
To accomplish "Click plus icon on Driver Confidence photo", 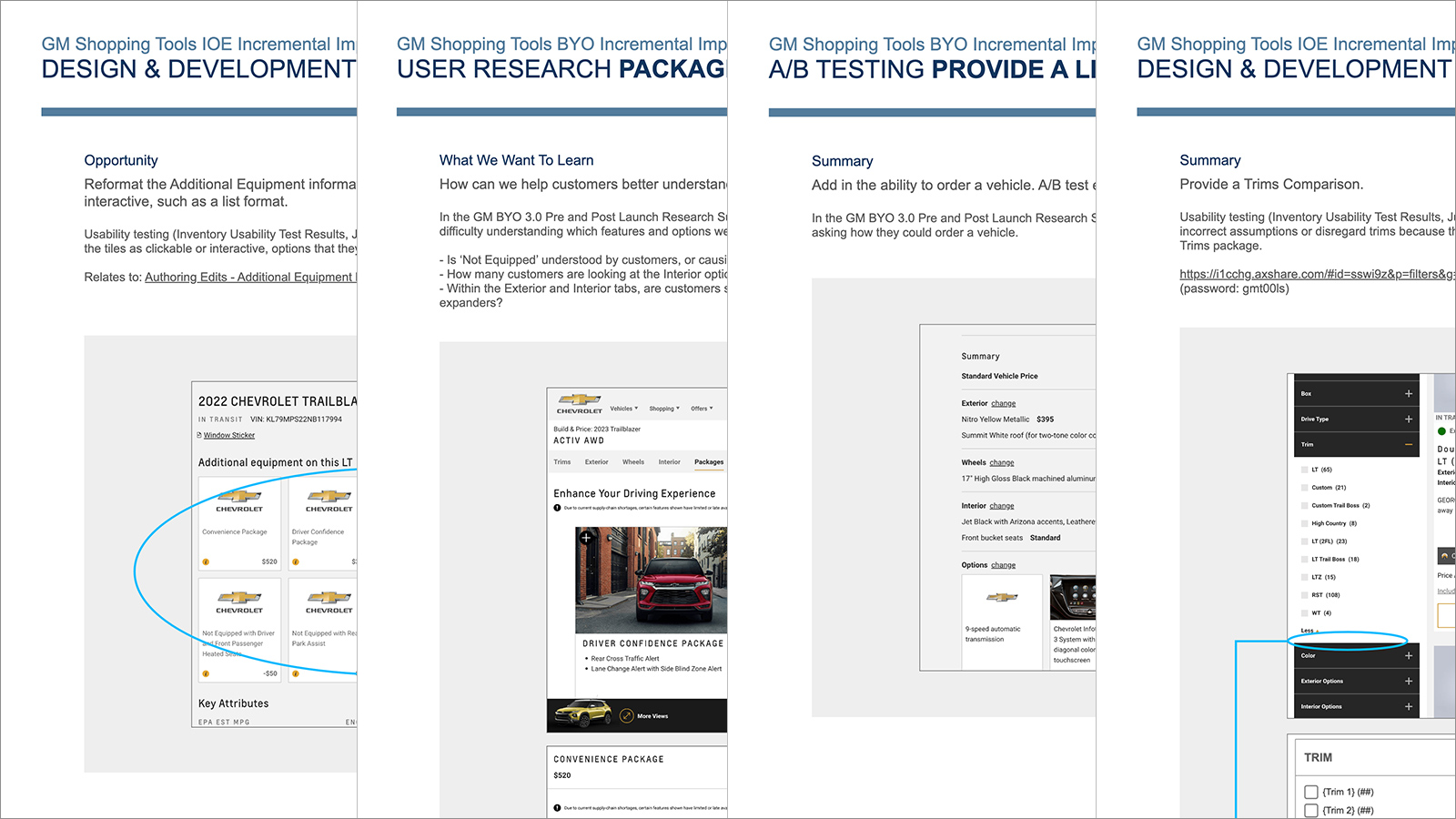I will (x=586, y=538).
